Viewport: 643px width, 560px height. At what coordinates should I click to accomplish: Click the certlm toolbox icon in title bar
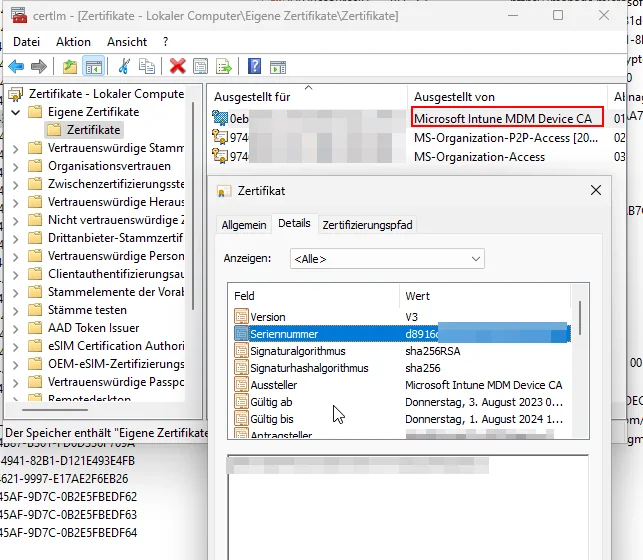pos(19,16)
